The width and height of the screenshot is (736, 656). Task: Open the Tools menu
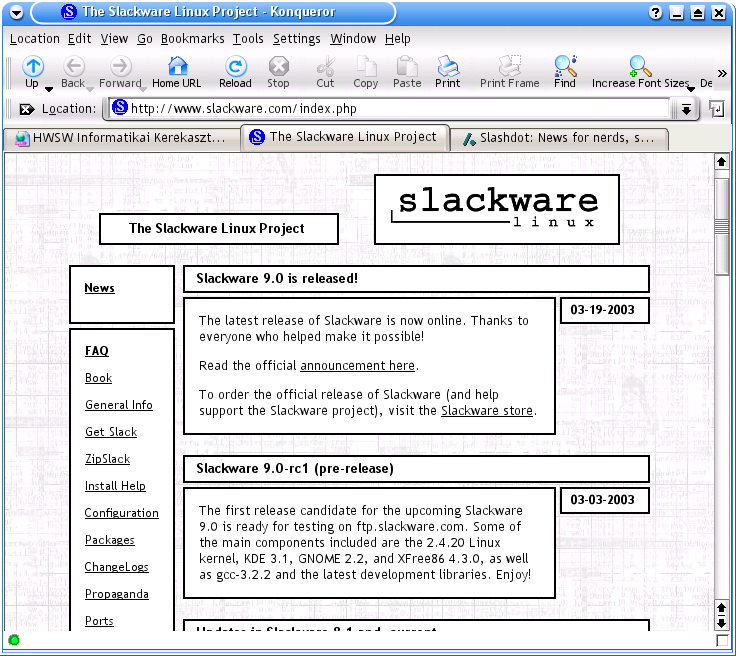[x=248, y=38]
